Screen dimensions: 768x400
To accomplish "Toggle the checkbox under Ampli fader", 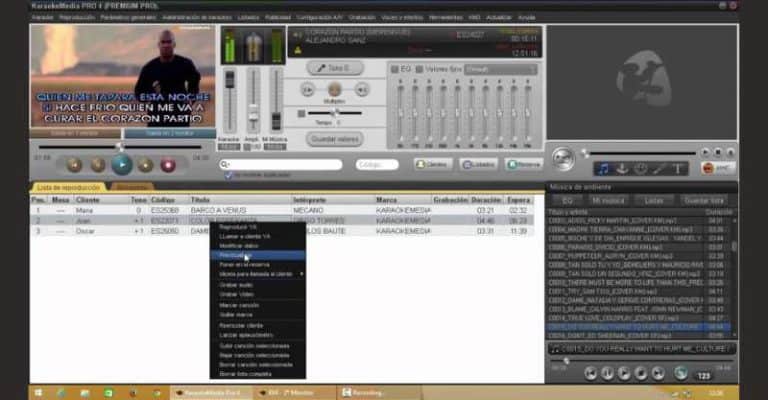I will coord(247,147).
